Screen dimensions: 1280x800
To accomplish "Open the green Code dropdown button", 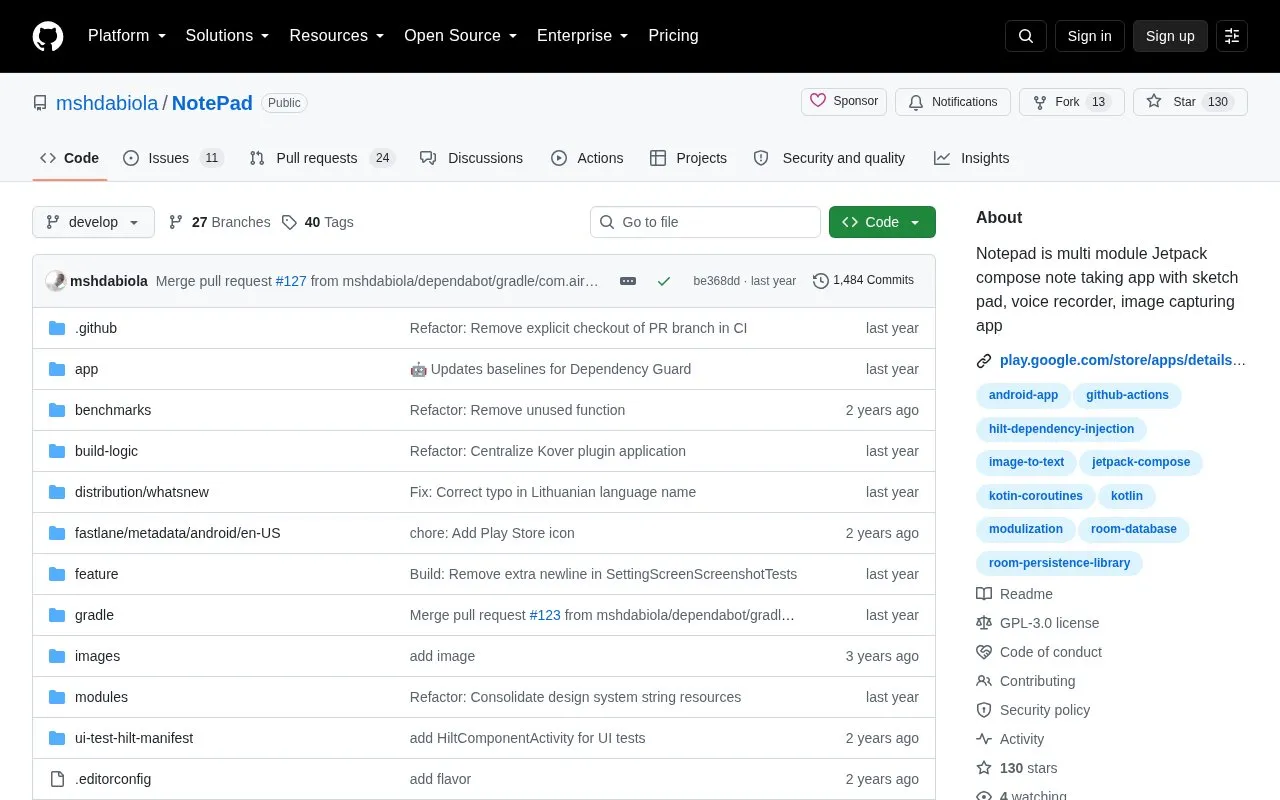I will click(882, 222).
